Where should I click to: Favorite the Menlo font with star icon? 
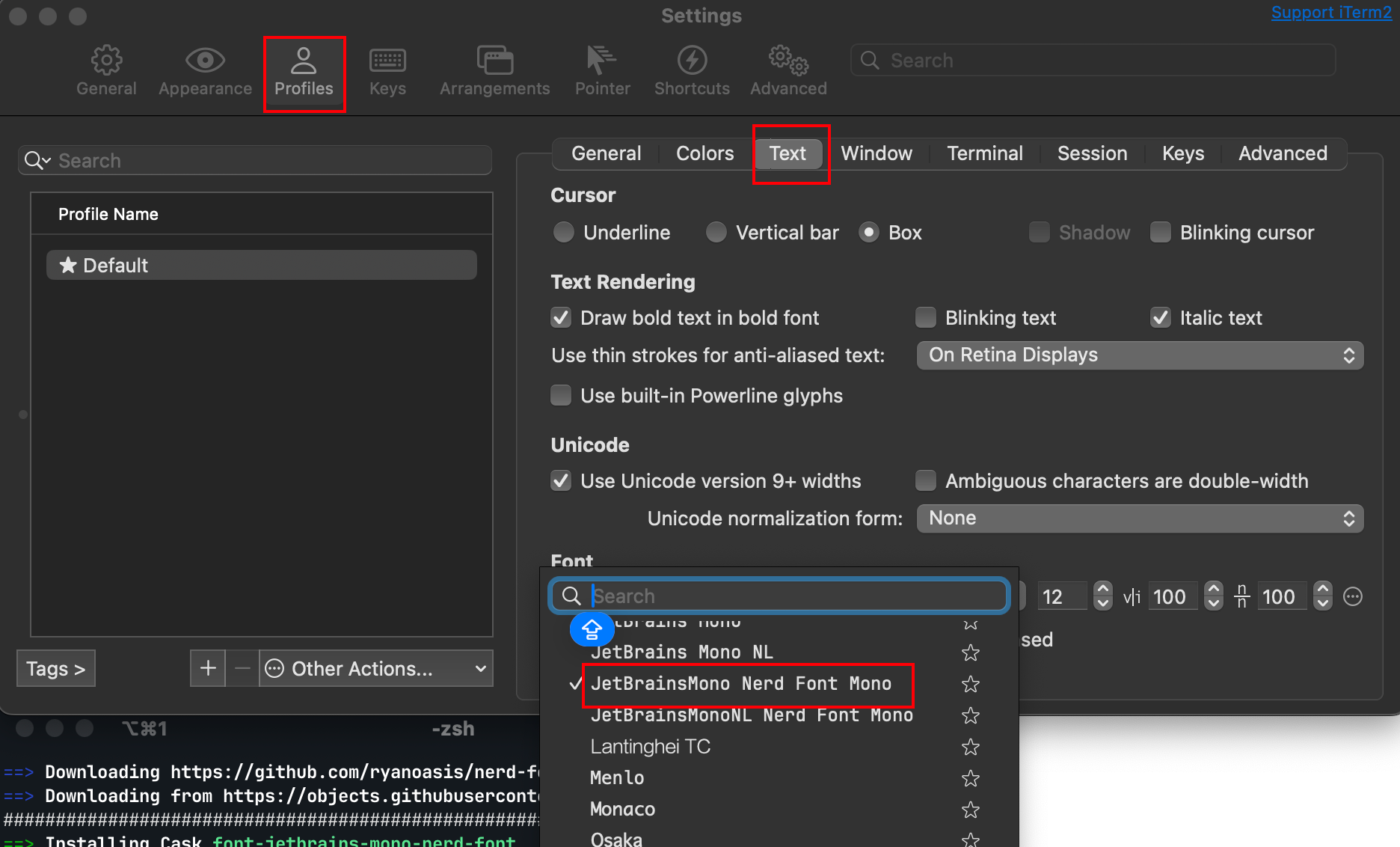[x=971, y=779]
